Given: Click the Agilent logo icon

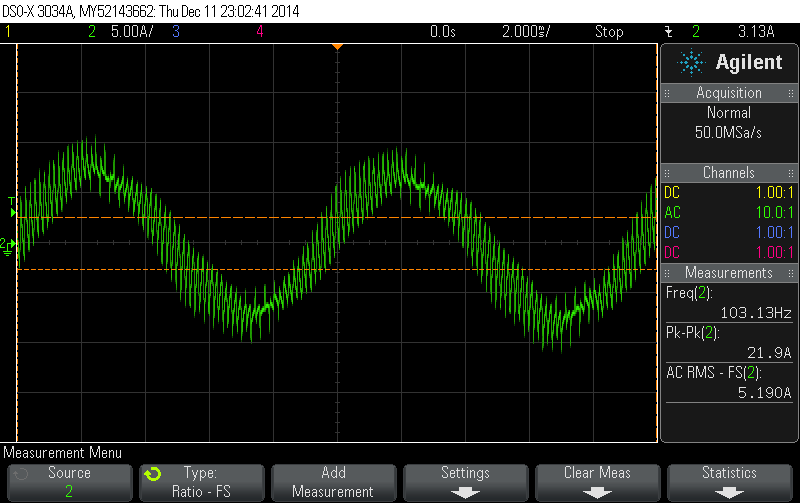Looking at the screenshot, I should click(x=691, y=63).
